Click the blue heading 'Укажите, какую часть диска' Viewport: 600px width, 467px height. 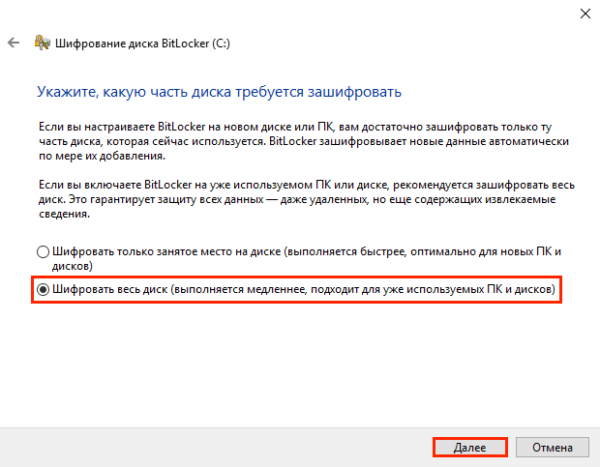click(219, 92)
